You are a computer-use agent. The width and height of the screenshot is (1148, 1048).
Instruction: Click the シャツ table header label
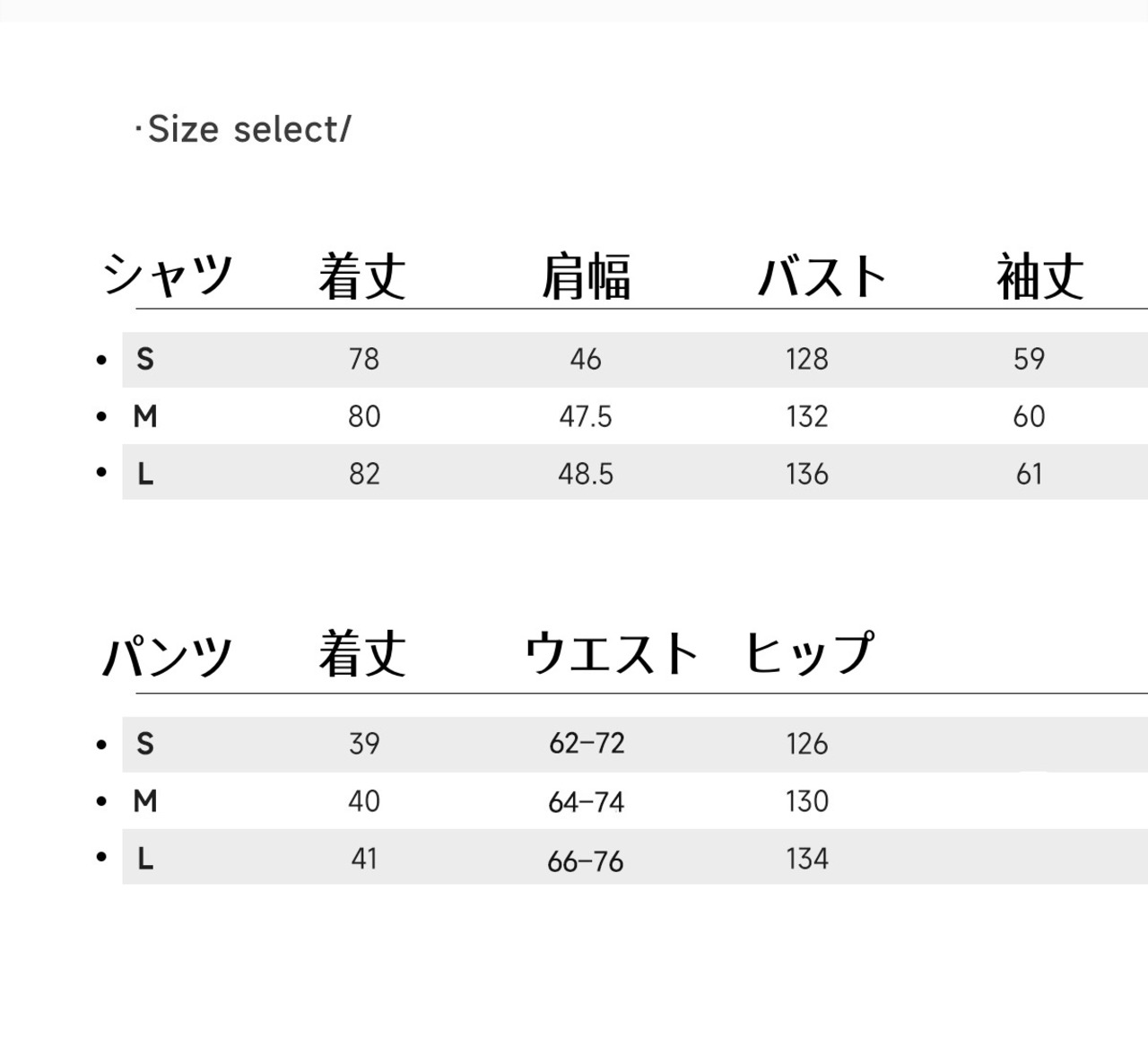168,275
